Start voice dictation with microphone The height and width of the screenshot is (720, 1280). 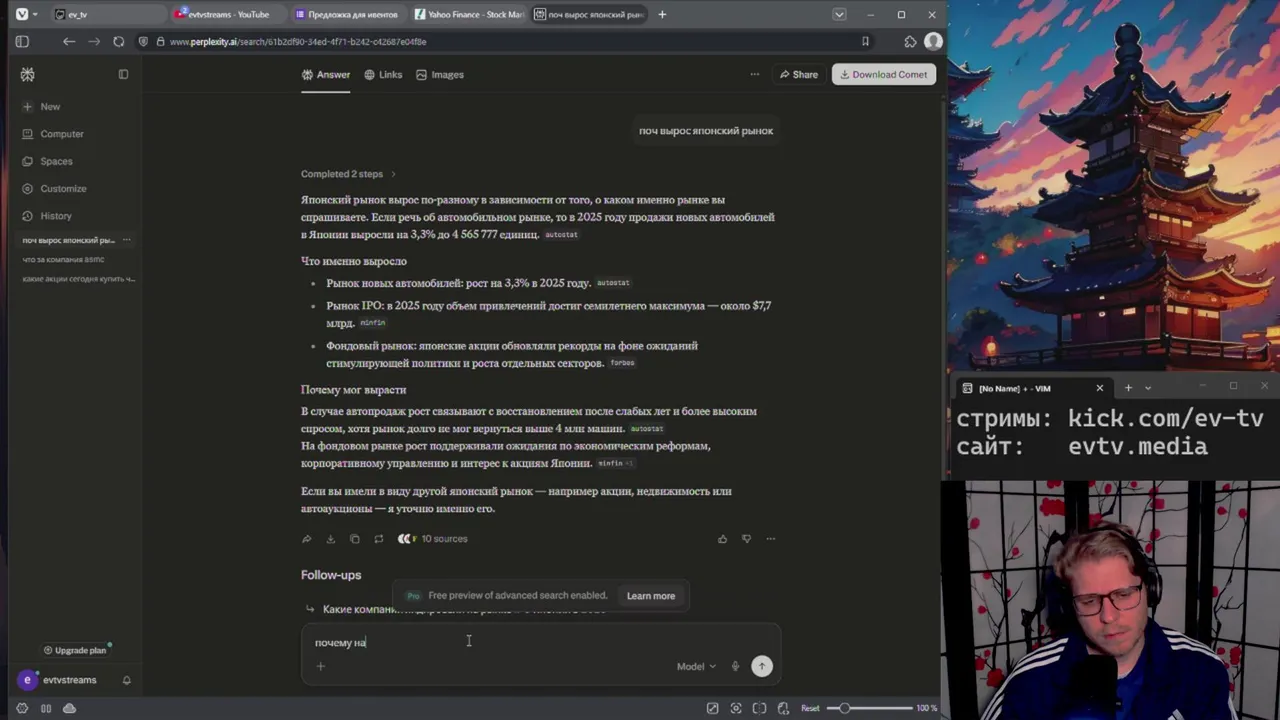click(735, 667)
